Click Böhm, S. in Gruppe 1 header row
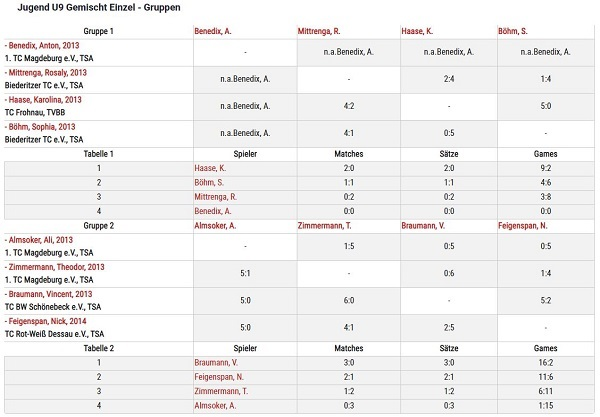The width and height of the screenshot is (600, 417). [x=512, y=31]
